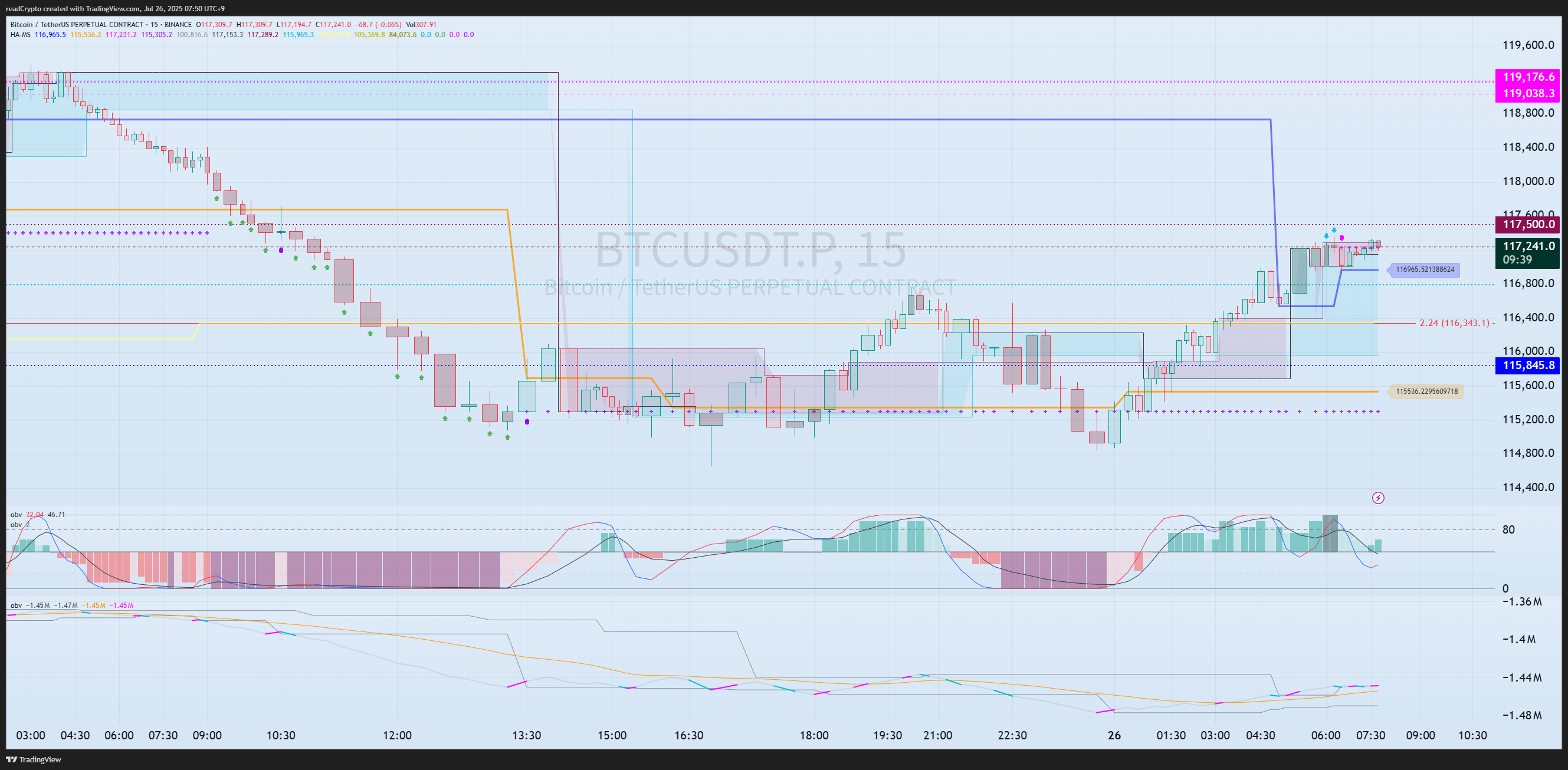Viewport: 1568px width, 770px height.
Task: Click the 13:30 time axis label
Action: (527, 735)
